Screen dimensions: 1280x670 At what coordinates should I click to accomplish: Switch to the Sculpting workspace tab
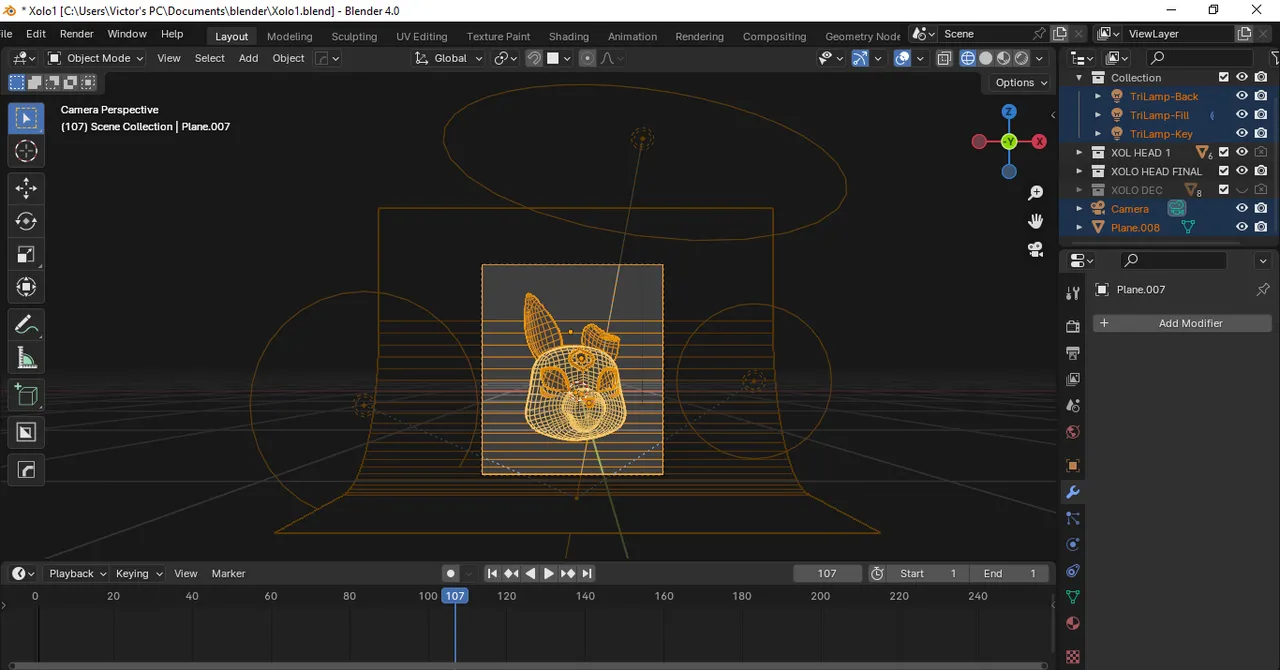click(354, 36)
